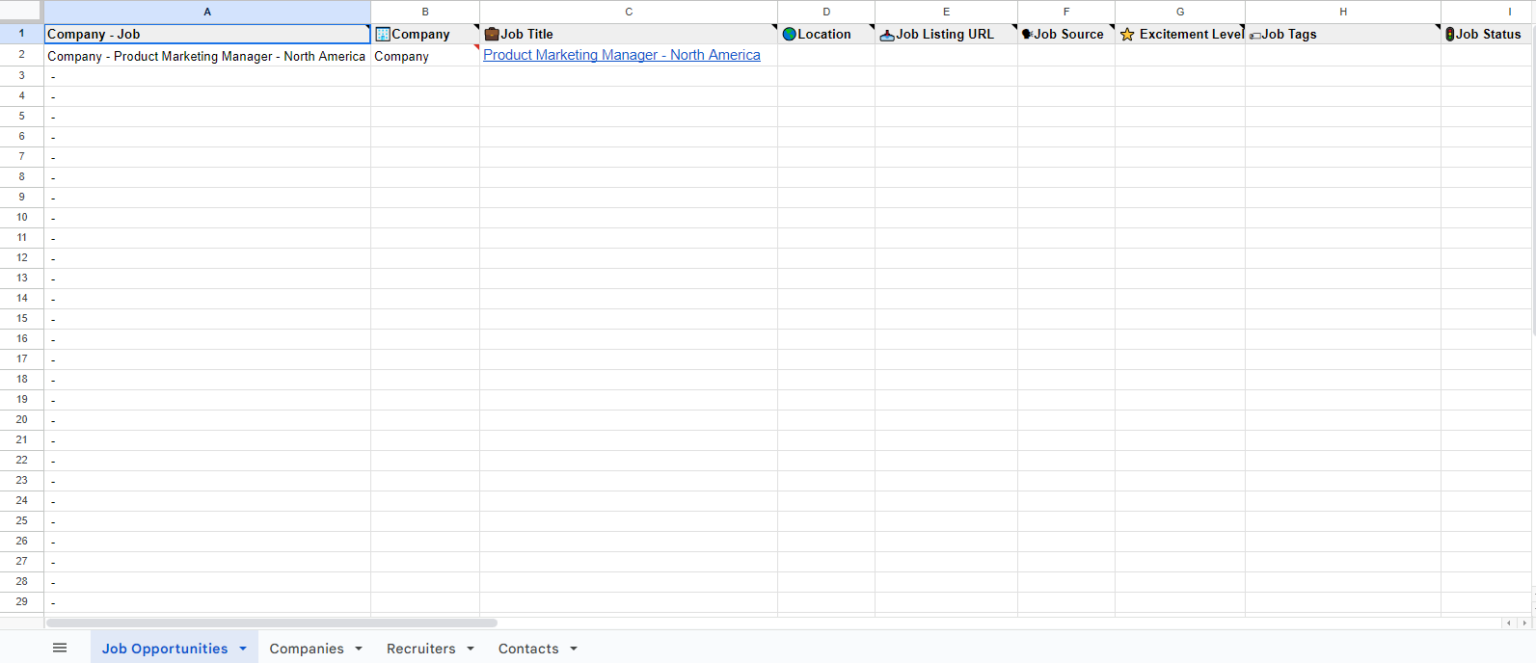Select the Job Listing URL header cell
1536x663 pixels.
(x=946, y=34)
